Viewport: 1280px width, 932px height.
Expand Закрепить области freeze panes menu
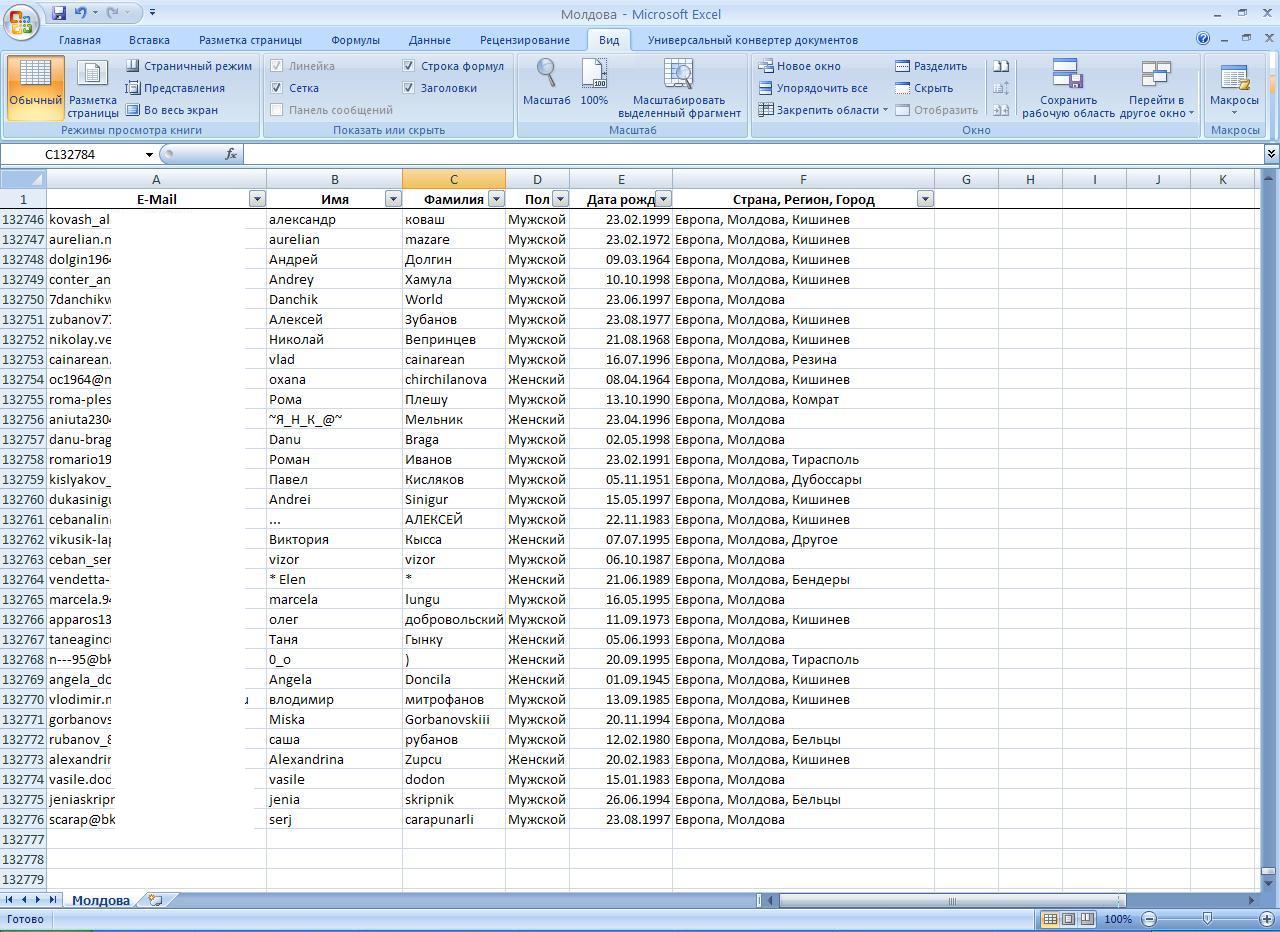pyautogui.click(x=824, y=110)
